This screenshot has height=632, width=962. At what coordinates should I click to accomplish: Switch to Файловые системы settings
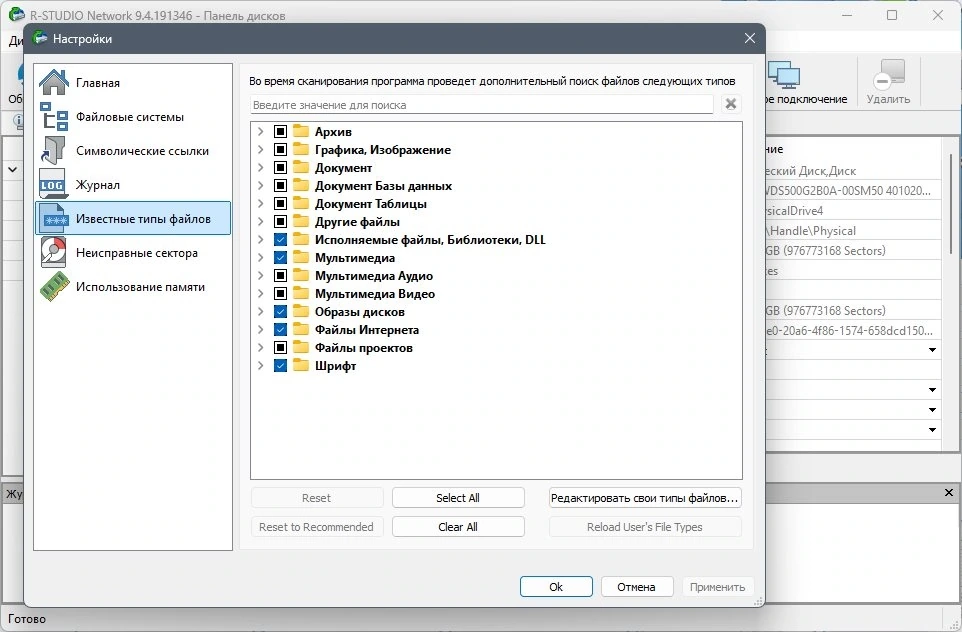point(133,117)
